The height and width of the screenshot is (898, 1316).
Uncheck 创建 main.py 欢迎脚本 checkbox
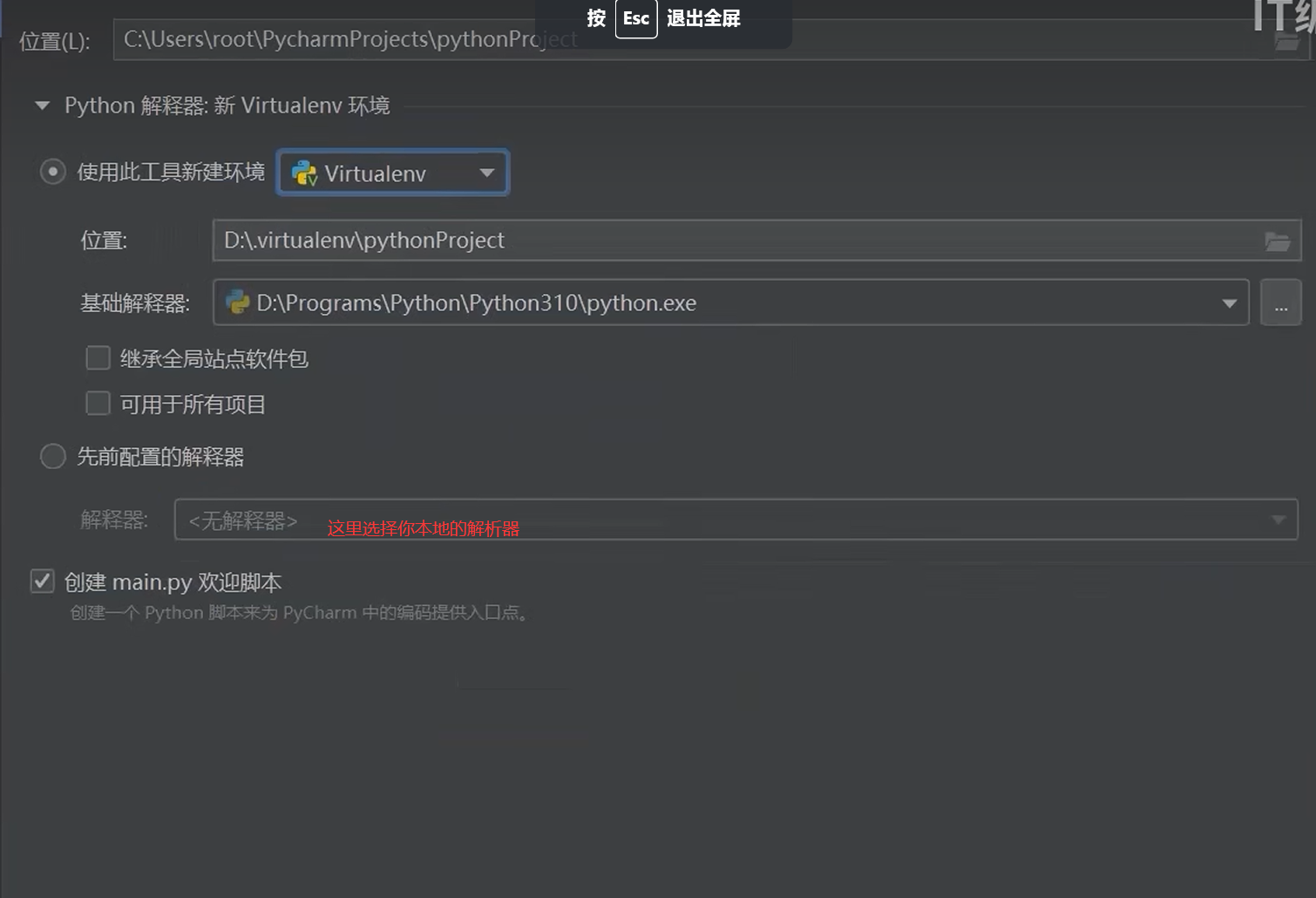click(x=43, y=582)
